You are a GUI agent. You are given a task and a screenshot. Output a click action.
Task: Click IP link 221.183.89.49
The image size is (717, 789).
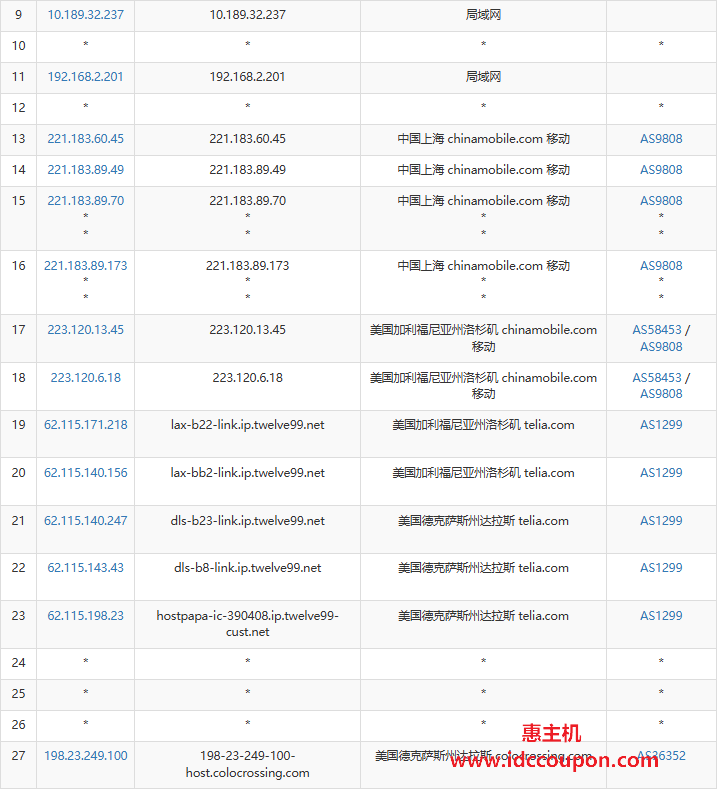[86, 170]
